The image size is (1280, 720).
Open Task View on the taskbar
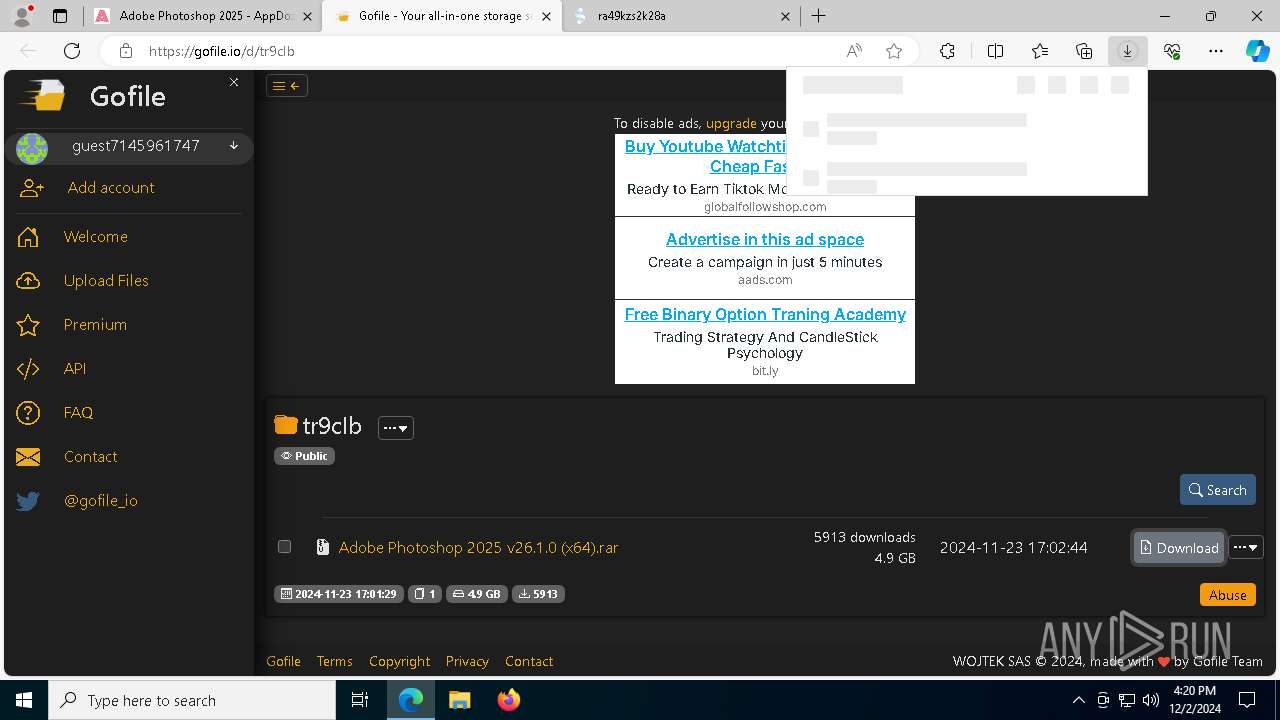360,700
